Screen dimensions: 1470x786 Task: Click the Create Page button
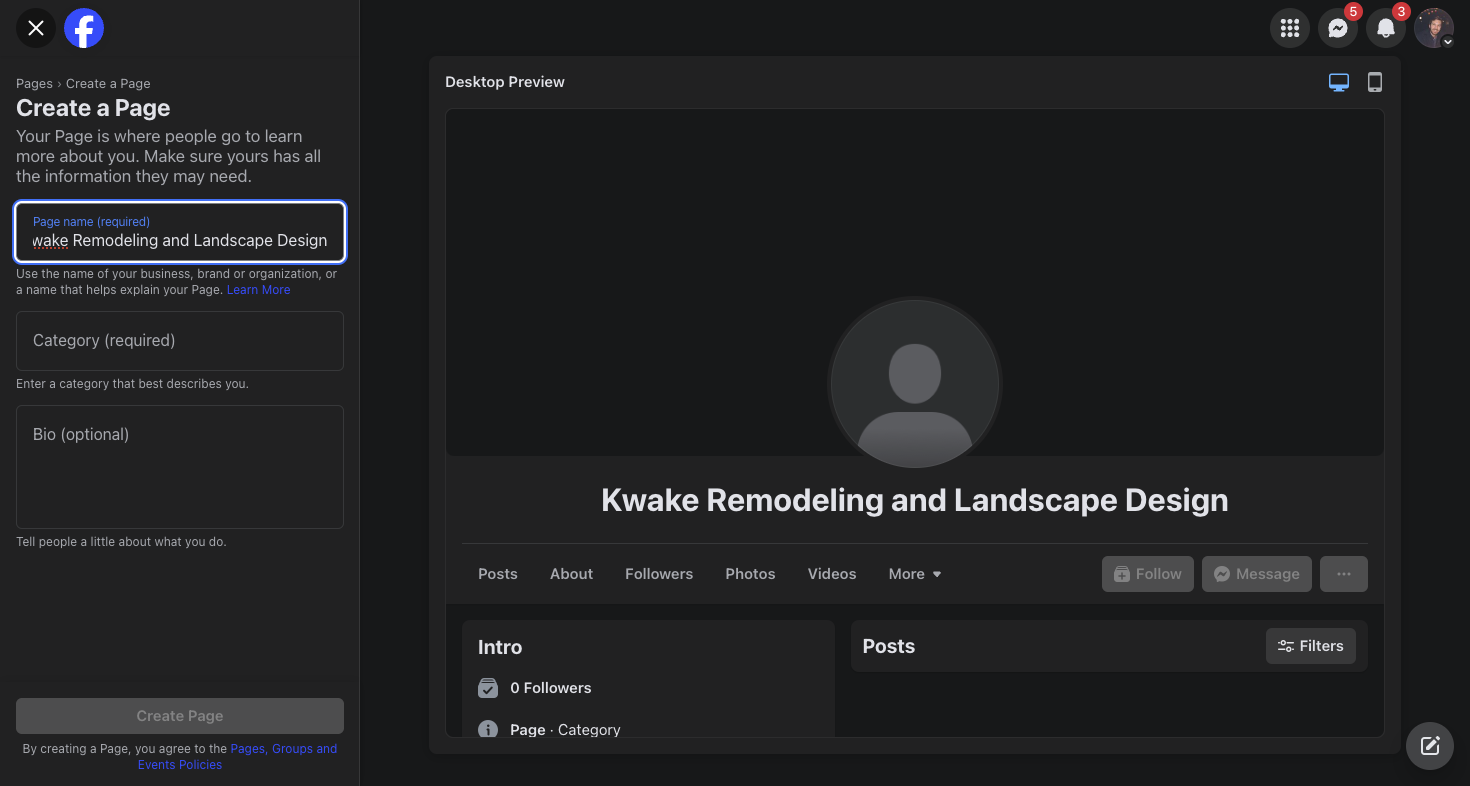pyautogui.click(x=180, y=716)
